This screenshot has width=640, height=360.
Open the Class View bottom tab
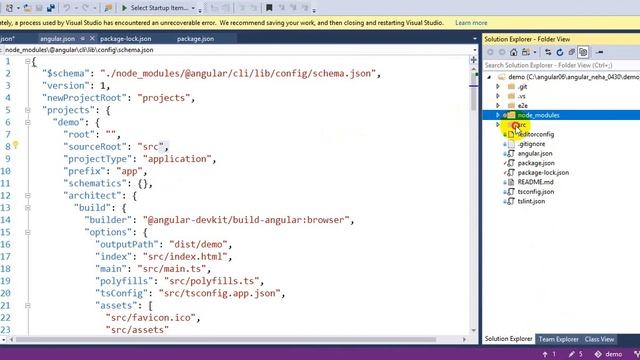pos(599,339)
